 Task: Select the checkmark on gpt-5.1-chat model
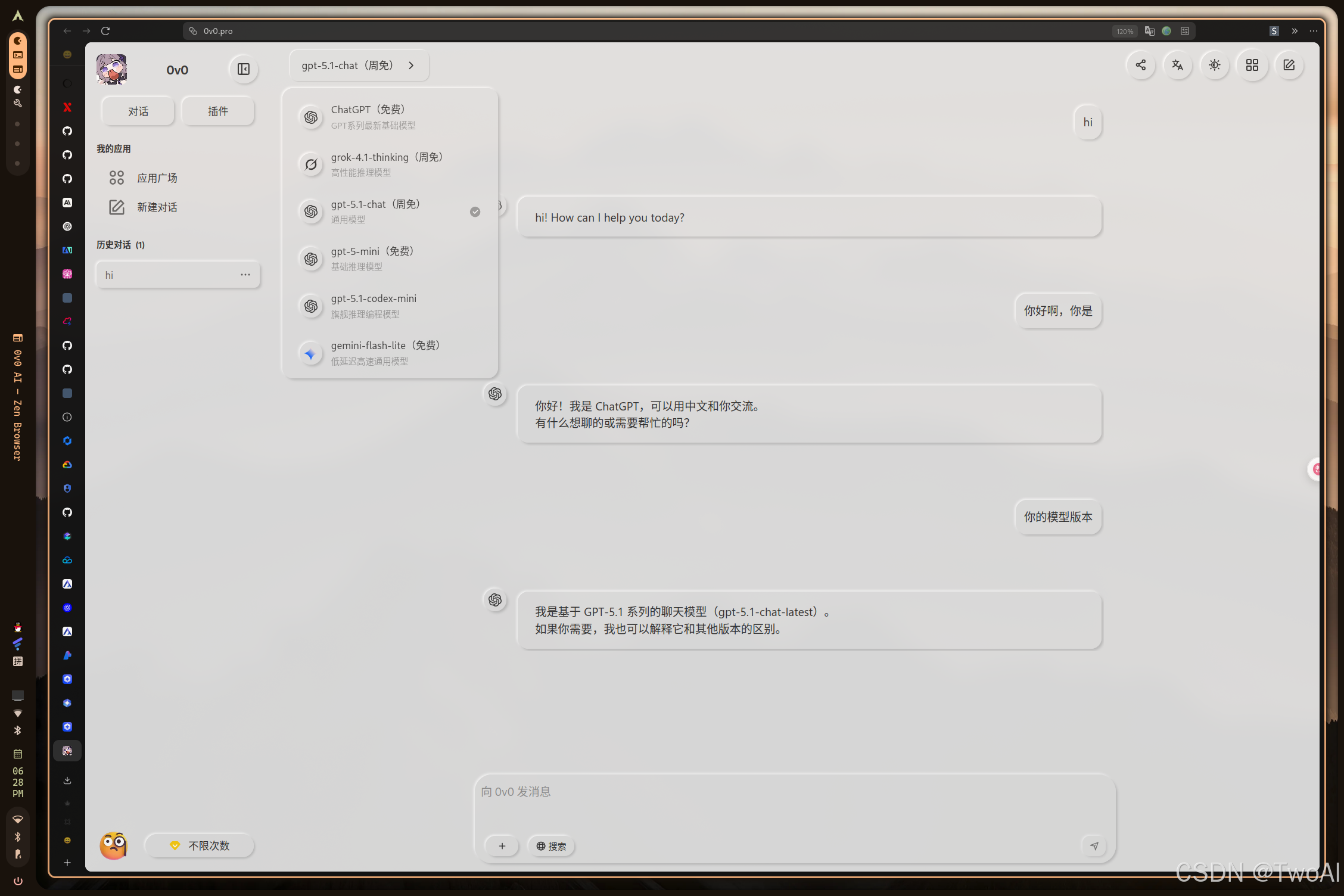(x=475, y=211)
